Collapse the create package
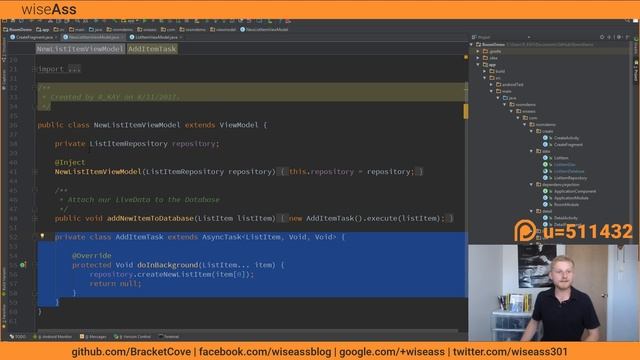Screen dimensions: 640x360 (531, 131)
